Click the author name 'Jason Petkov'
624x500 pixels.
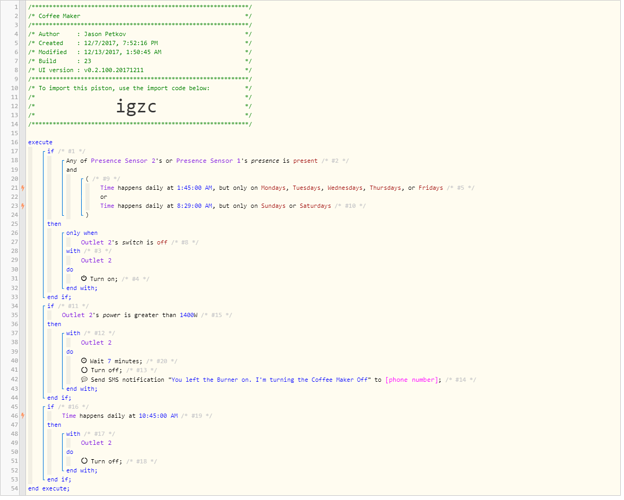tap(105, 34)
